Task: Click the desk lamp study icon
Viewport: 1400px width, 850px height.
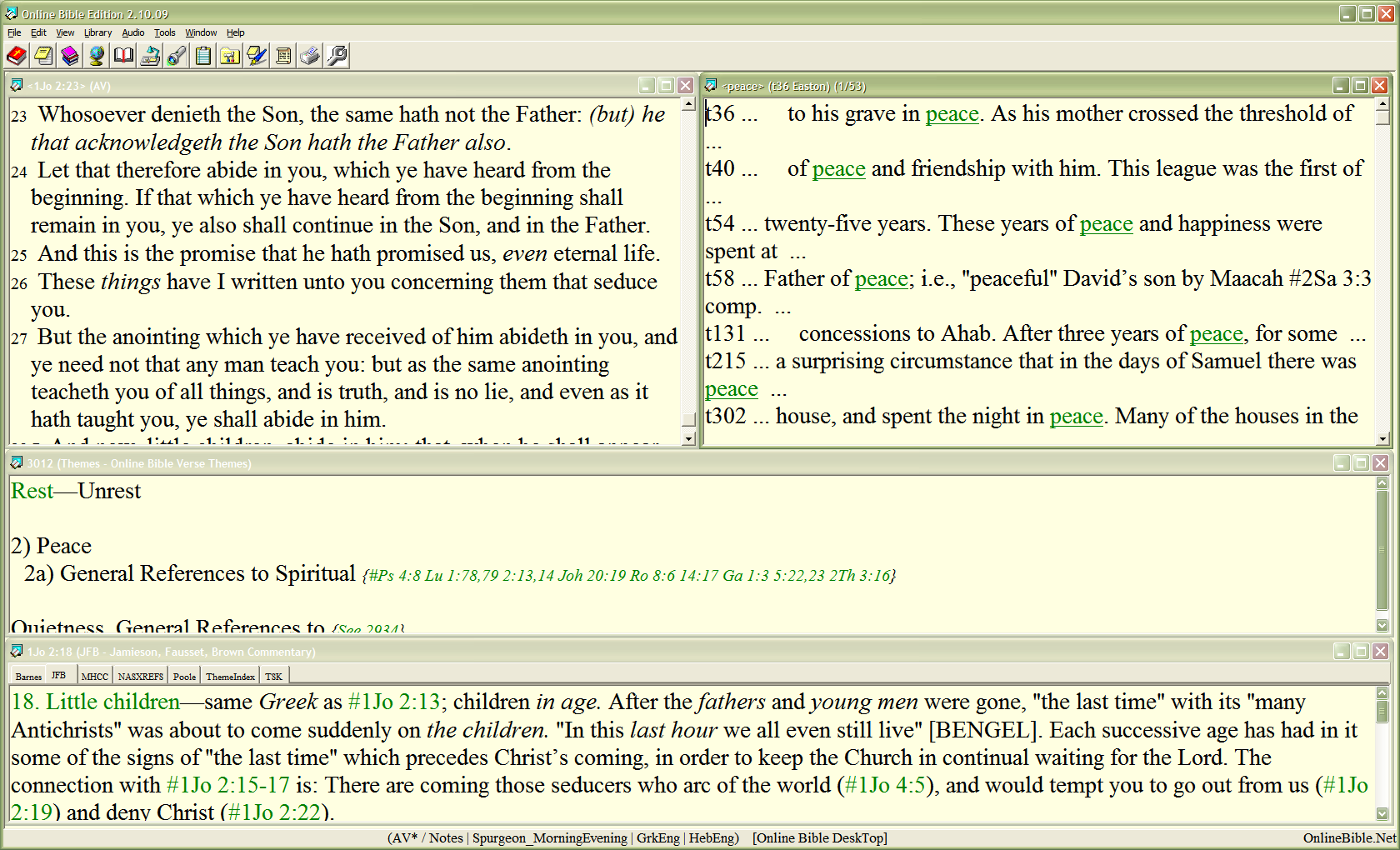Action: click(x=150, y=56)
